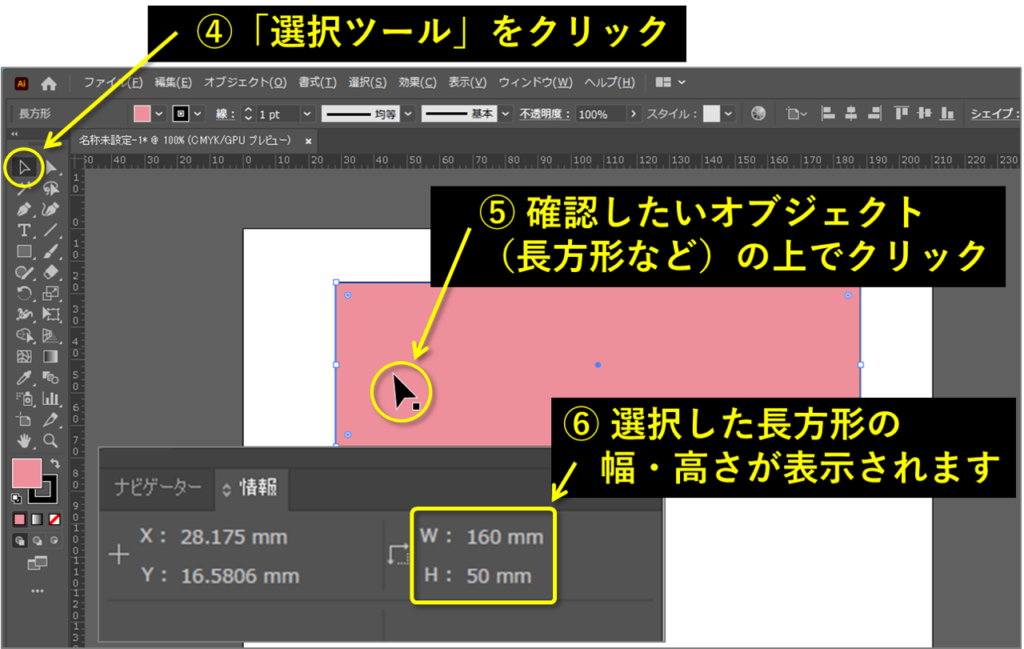The height and width of the screenshot is (649, 1024).
Task: Click vertical align bottom icon
Action: pyautogui.click(x=947, y=114)
